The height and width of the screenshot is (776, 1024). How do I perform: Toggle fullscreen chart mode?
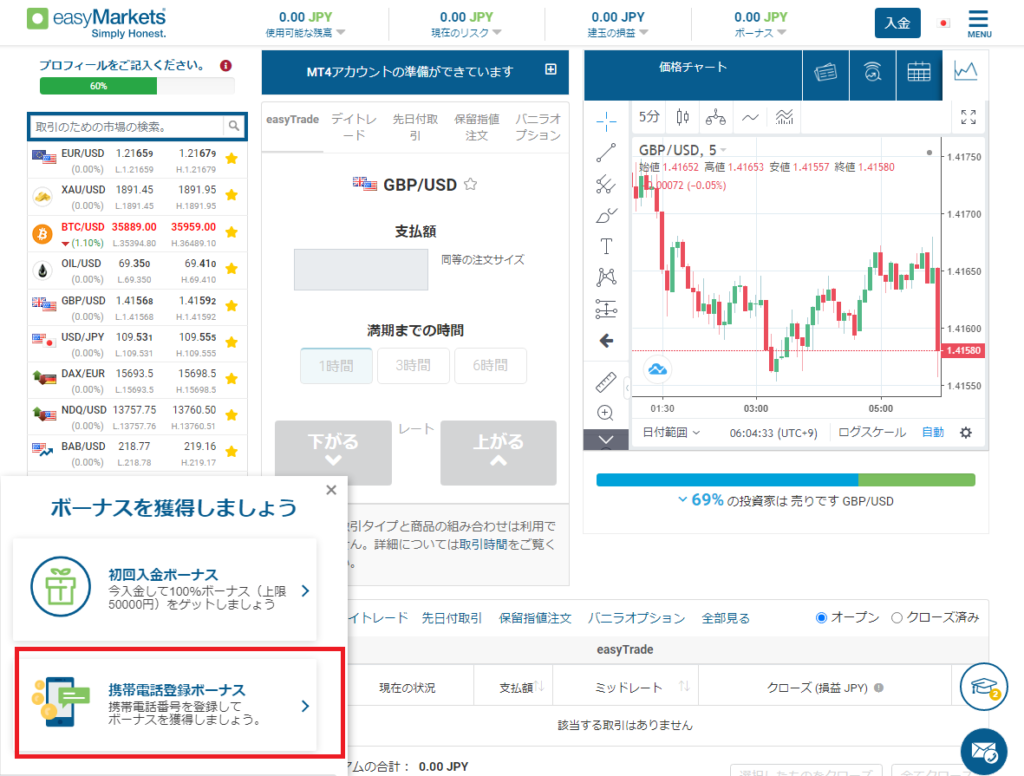tap(968, 117)
